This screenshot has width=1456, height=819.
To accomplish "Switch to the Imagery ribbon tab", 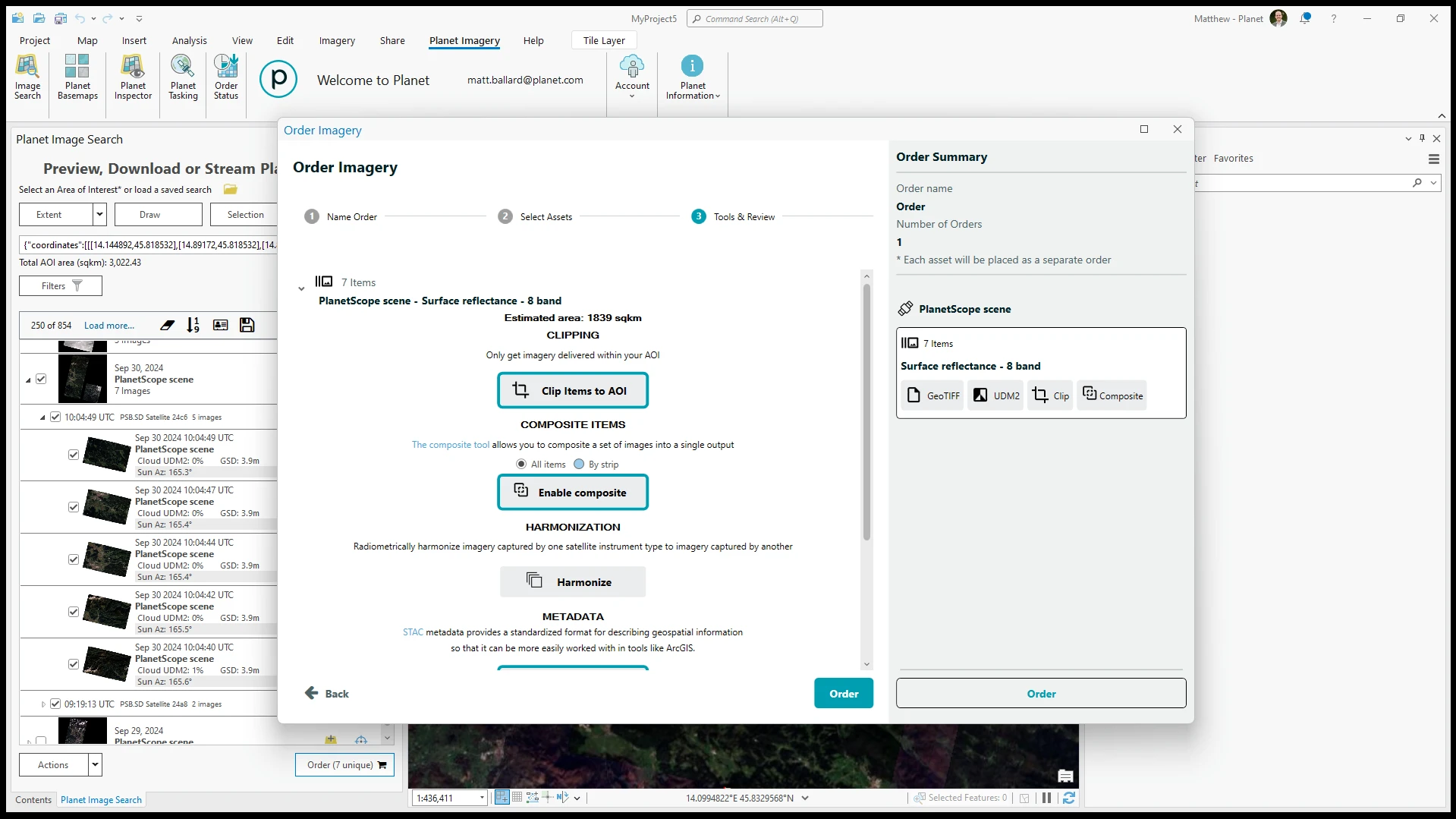I will [x=337, y=40].
